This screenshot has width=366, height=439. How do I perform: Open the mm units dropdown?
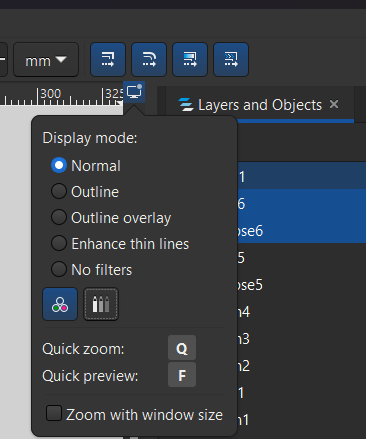click(x=46, y=60)
